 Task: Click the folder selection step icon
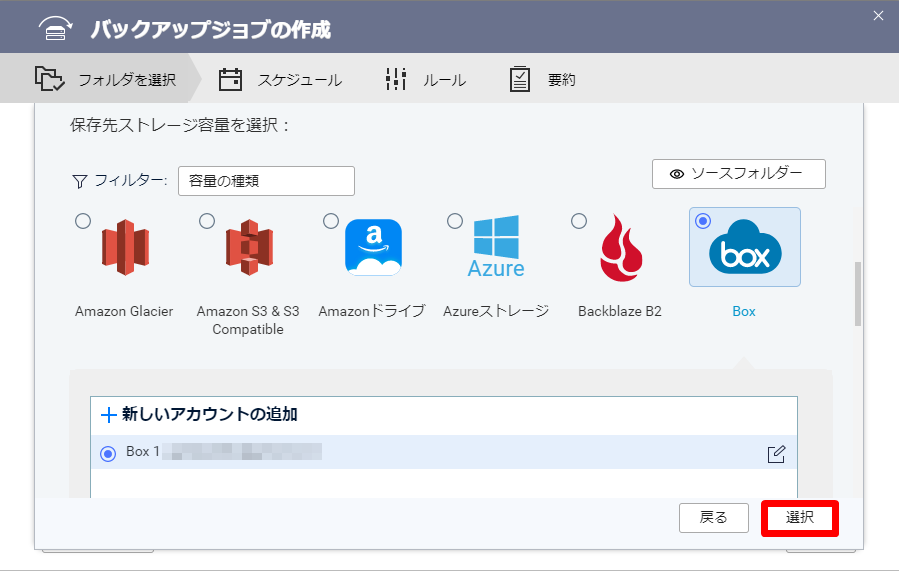tap(49, 79)
